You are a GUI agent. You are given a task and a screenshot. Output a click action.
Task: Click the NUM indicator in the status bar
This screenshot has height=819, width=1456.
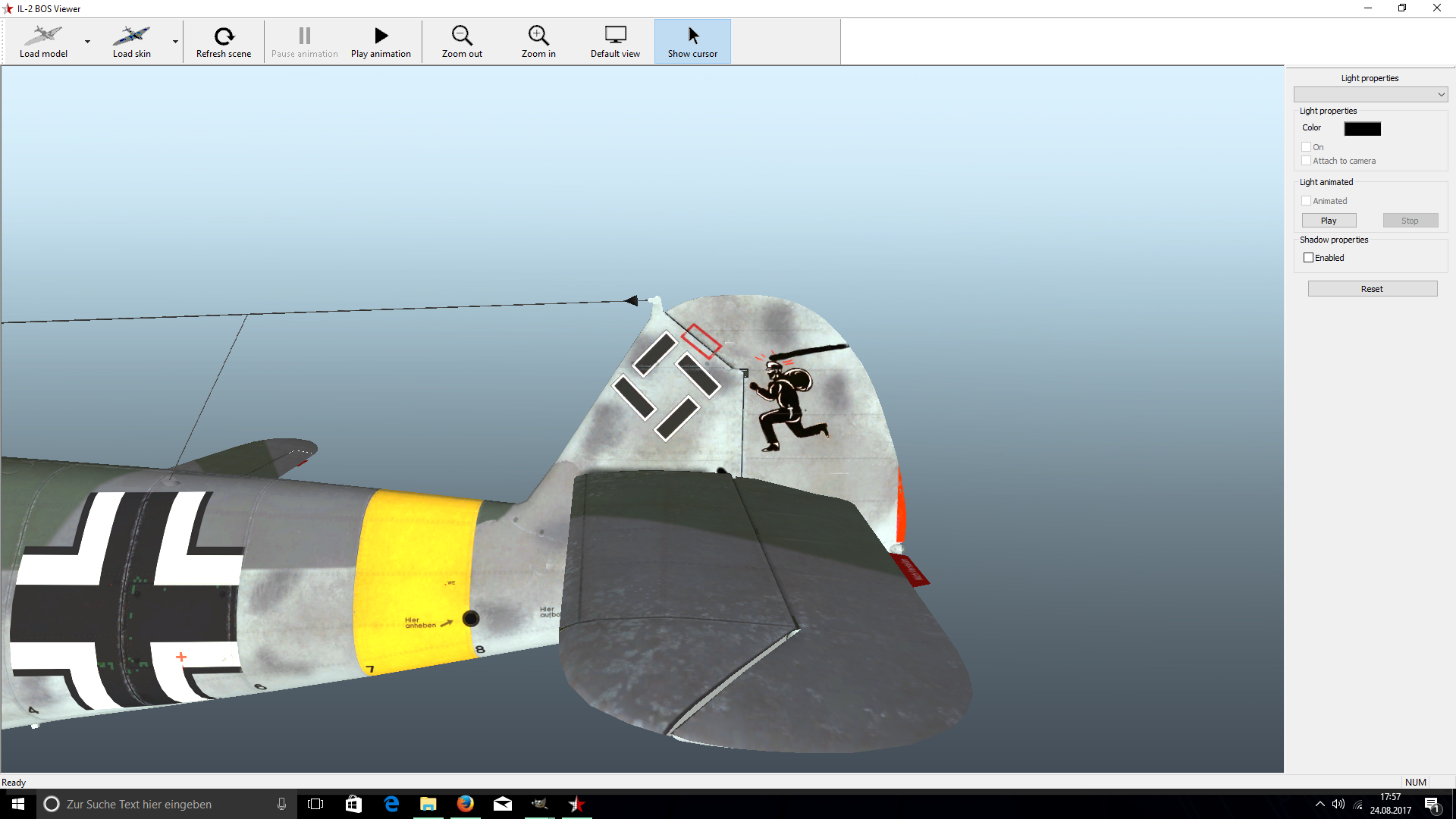(1415, 783)
